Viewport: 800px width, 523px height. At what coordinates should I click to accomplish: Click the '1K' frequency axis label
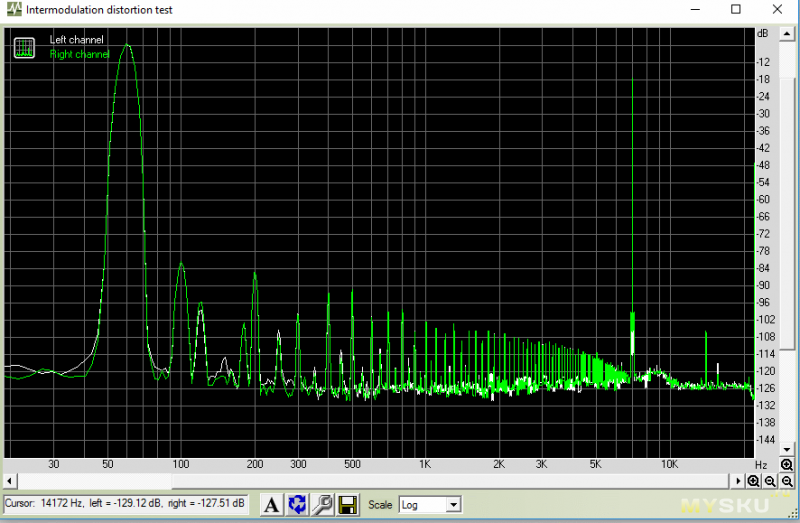(425, 464)
